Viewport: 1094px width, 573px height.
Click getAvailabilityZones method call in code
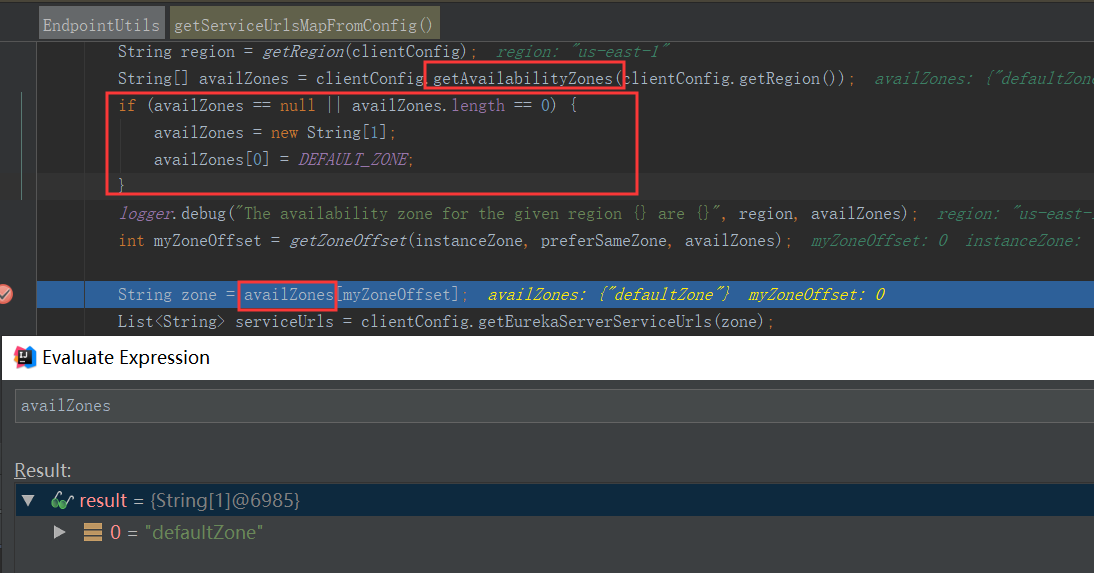[523, 78]
